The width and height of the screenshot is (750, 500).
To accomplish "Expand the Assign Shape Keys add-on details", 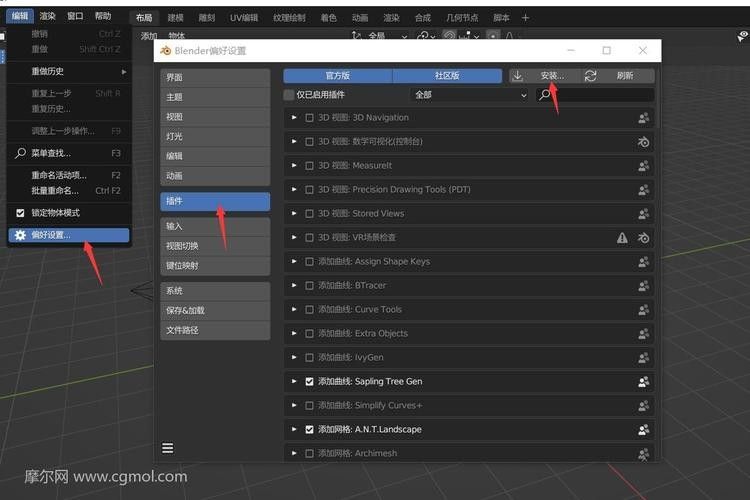I will coord(294,262).
